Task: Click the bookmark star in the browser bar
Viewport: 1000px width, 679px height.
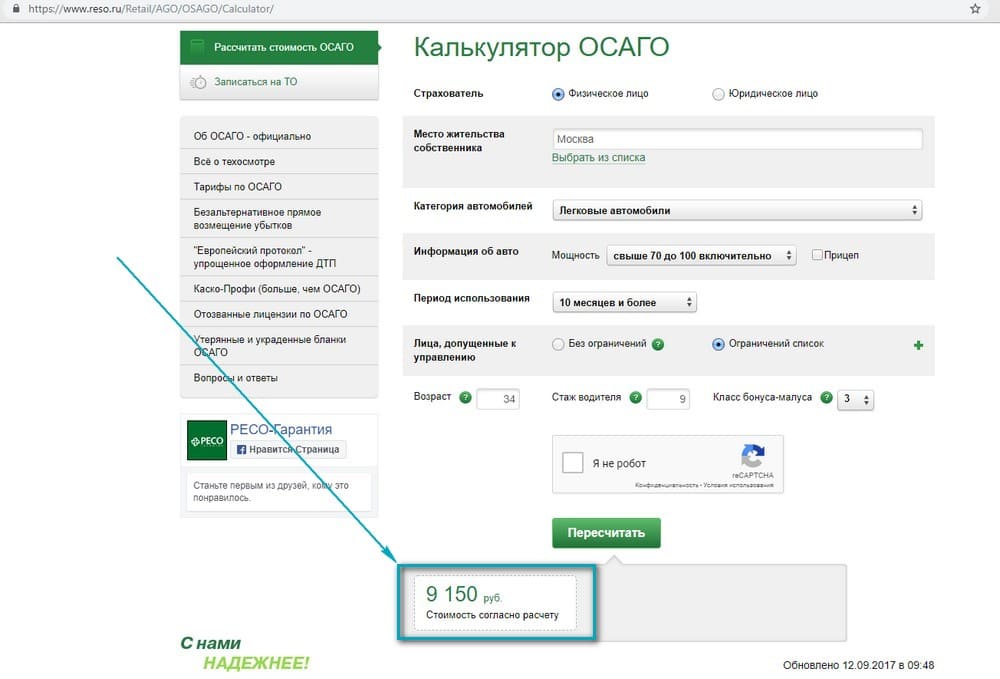Action: [975, 9]
